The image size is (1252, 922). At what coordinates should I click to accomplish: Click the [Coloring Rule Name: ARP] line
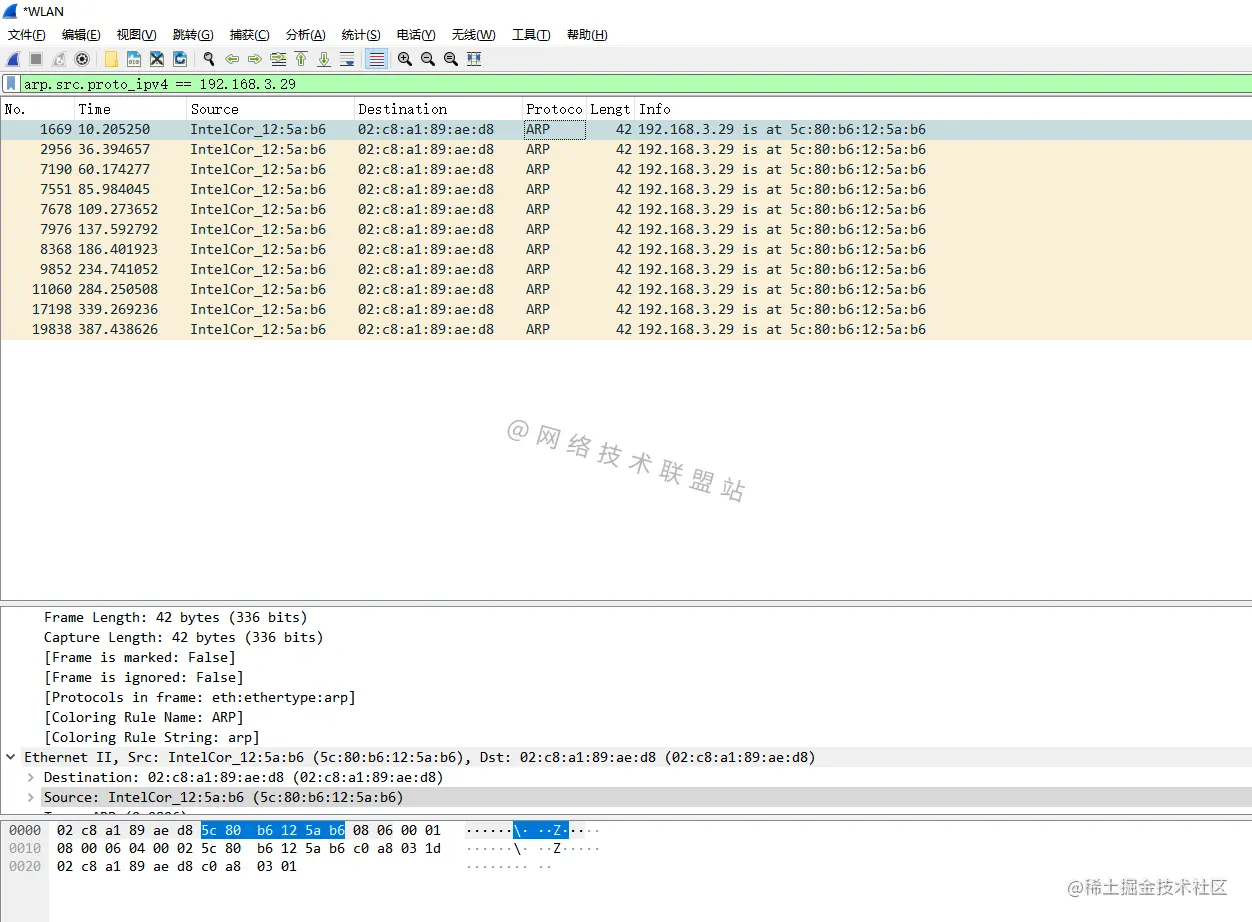pos(143,717)
